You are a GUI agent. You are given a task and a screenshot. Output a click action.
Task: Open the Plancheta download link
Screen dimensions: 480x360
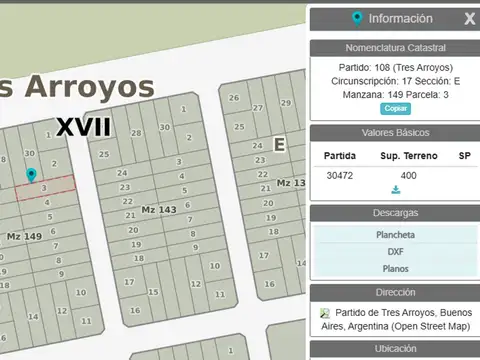coord(395,235)
